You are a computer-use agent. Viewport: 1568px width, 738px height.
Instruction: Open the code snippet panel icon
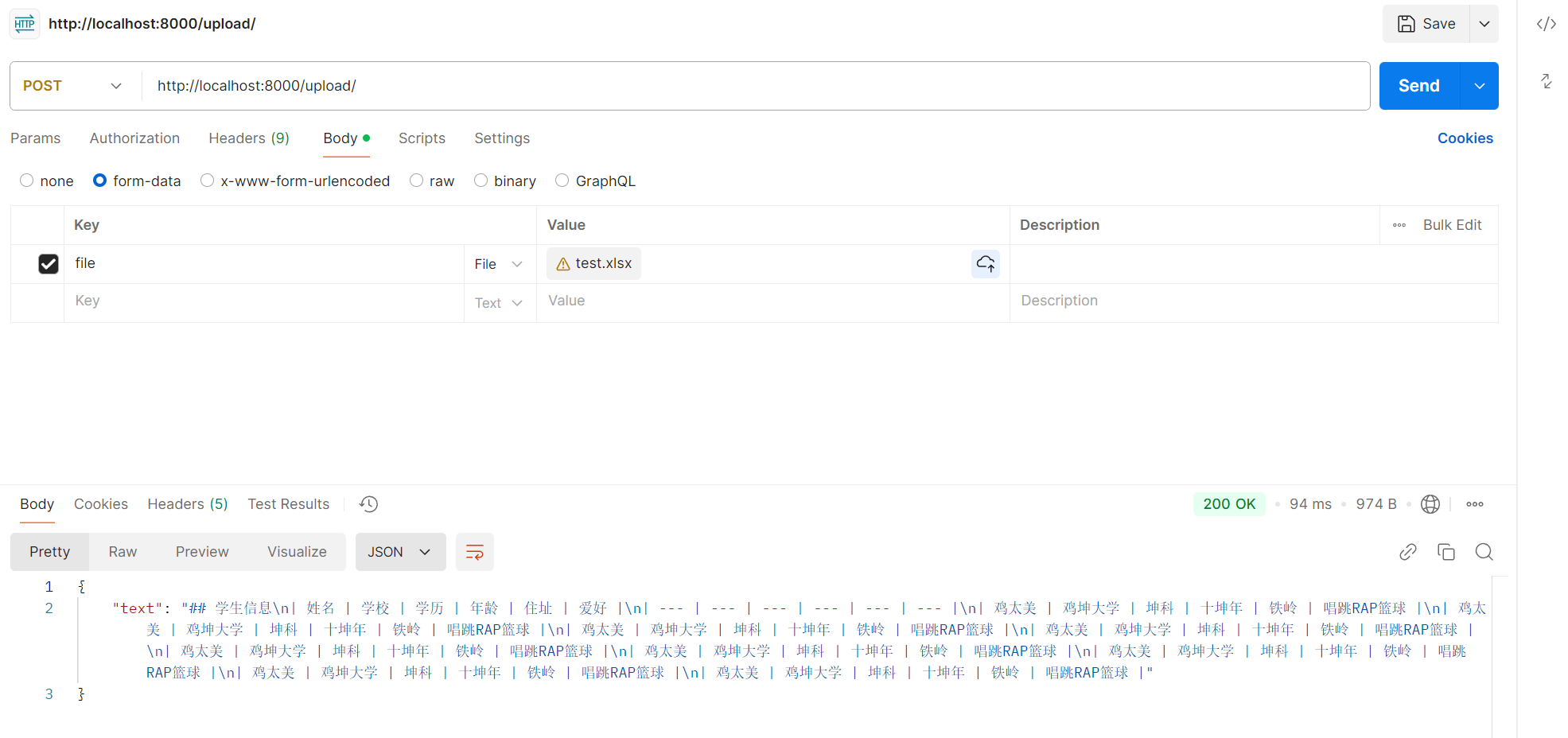pyautogui.click(x=1546, y=24)
